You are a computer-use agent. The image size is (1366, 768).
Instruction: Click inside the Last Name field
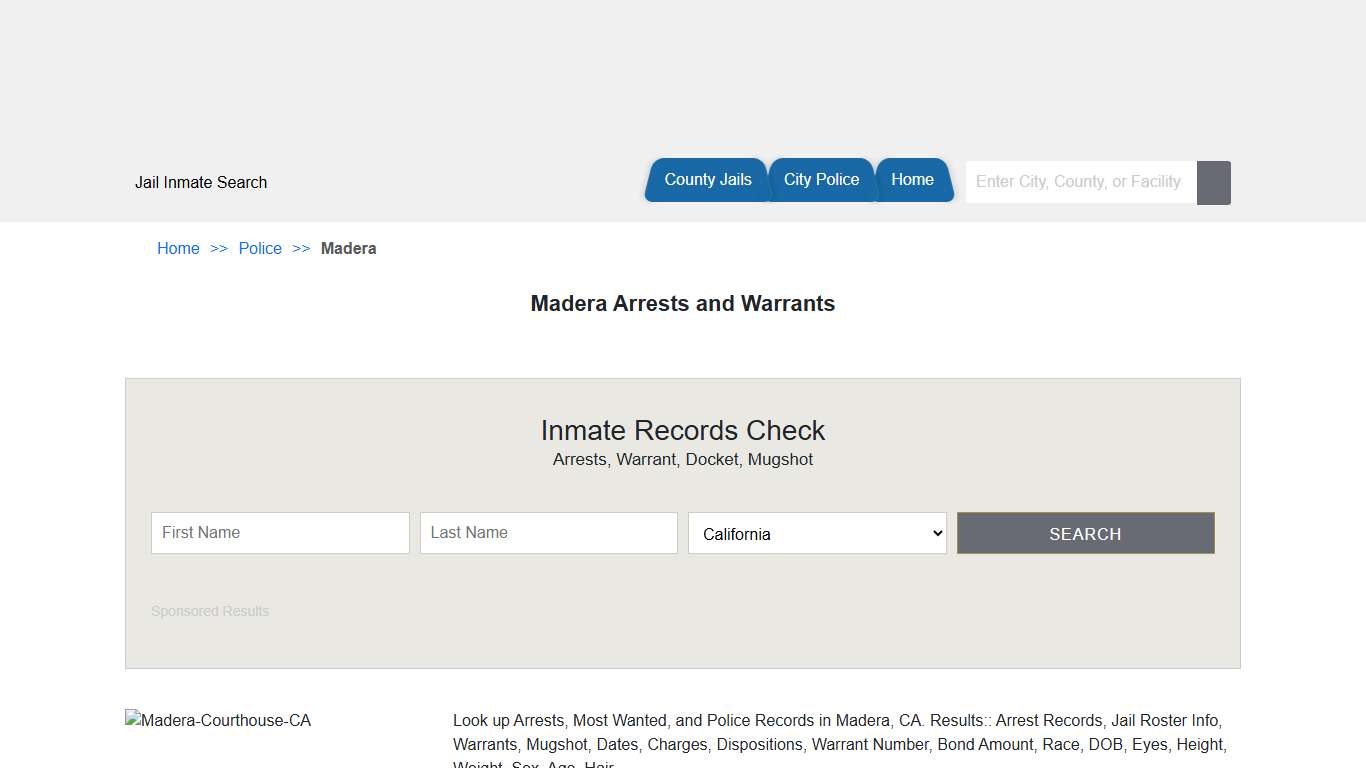(x=548, y=532)
